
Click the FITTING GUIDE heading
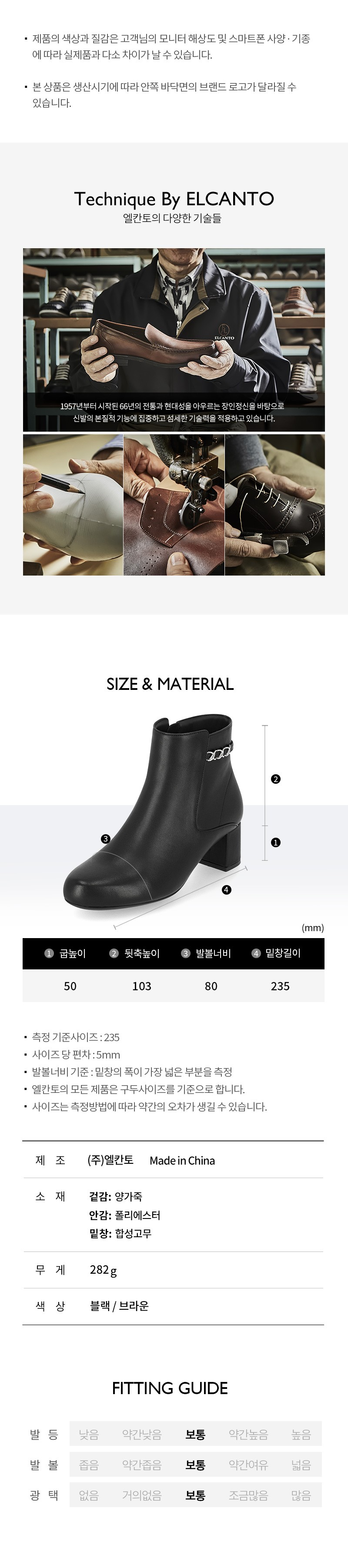(170, 1388)
